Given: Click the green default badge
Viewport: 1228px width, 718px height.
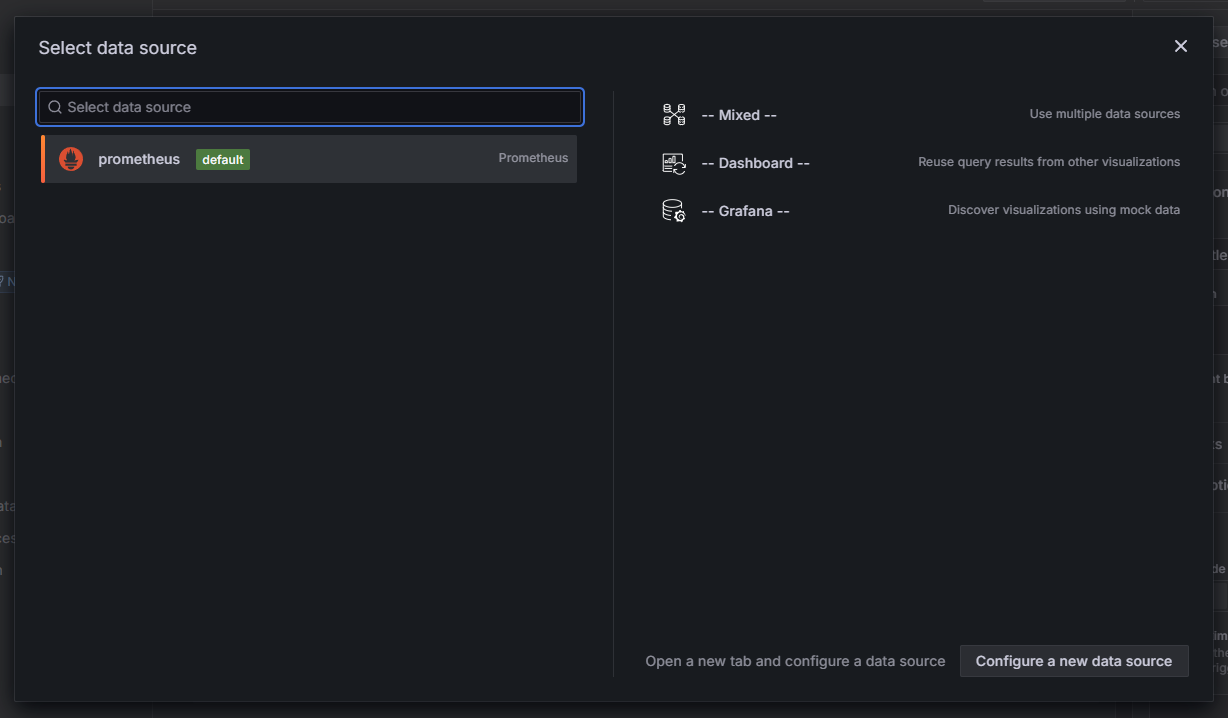Looking at the screenshot, I should point(223,159).
